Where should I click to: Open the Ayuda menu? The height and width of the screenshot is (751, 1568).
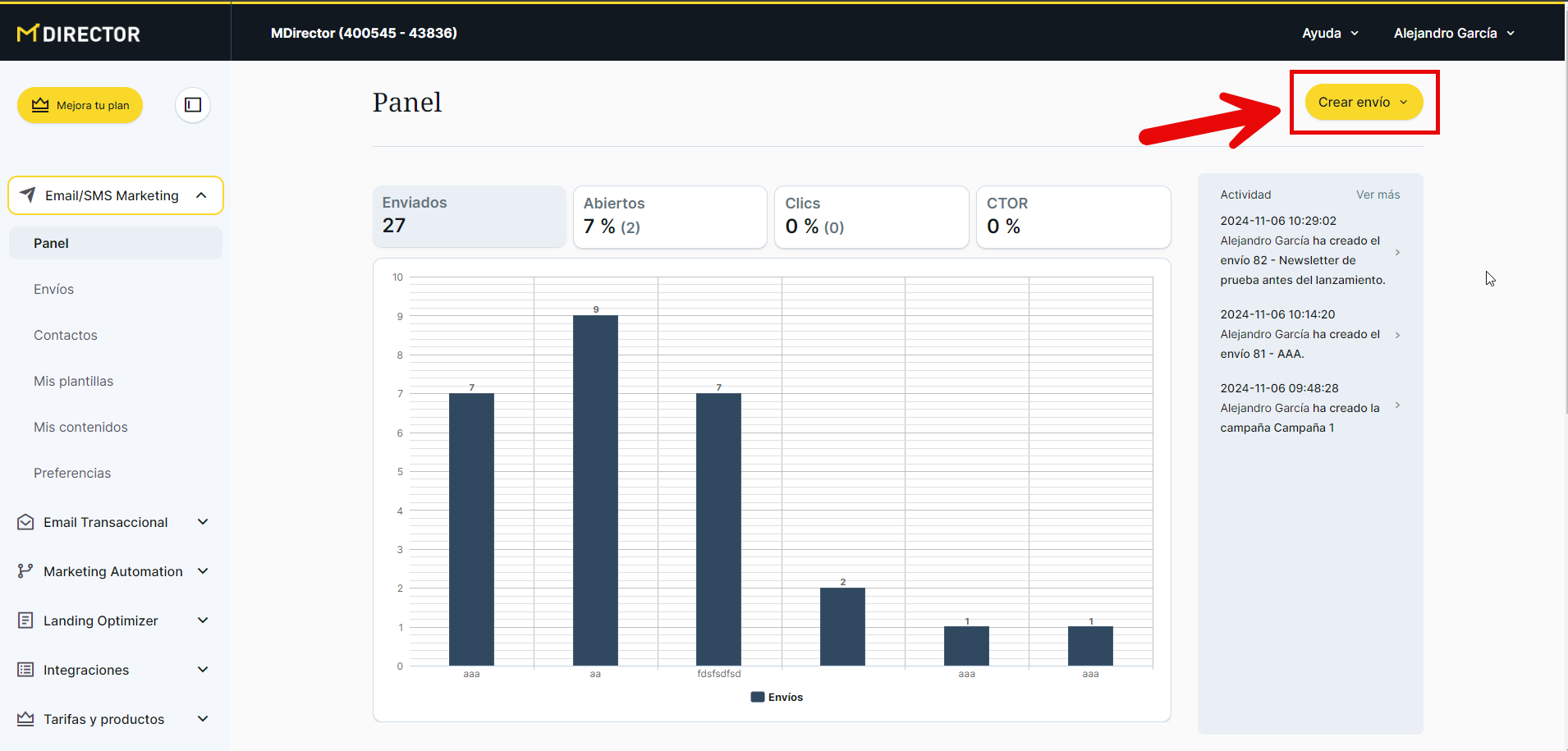(1330, 33)
